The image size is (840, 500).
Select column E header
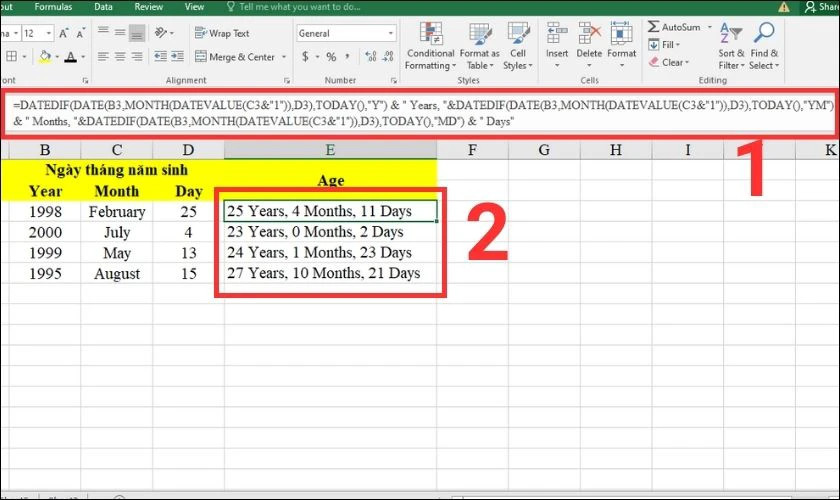point(330,150)
